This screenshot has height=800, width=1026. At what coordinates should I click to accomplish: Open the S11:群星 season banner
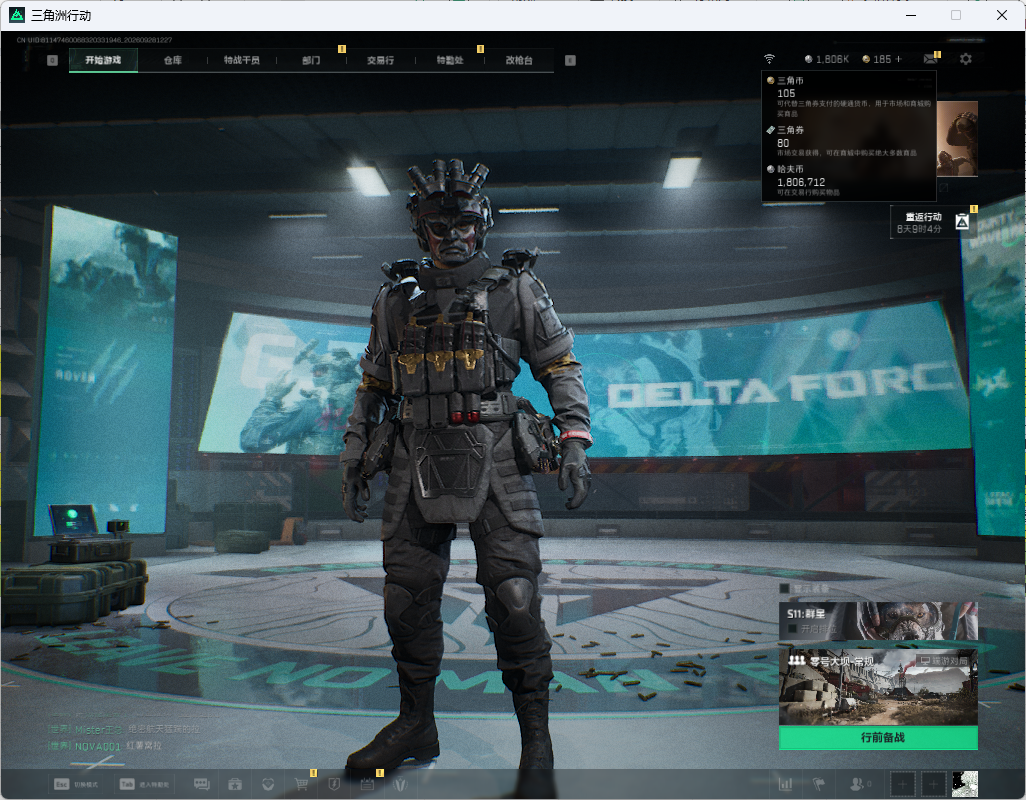pyautogui.click(x=878, y=621)
